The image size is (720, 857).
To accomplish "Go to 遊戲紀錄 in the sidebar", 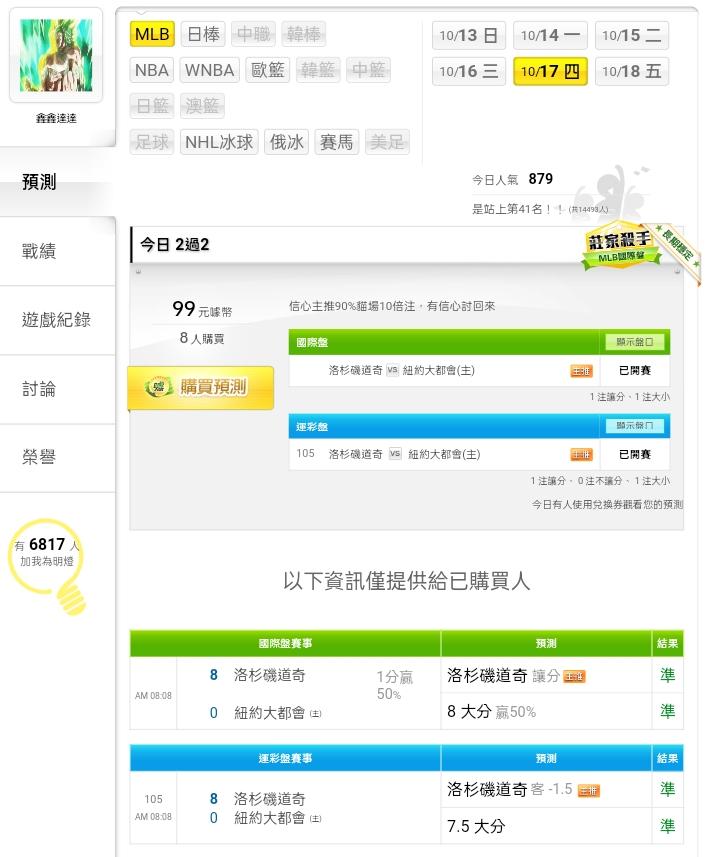I will click(x=56, y=320).
